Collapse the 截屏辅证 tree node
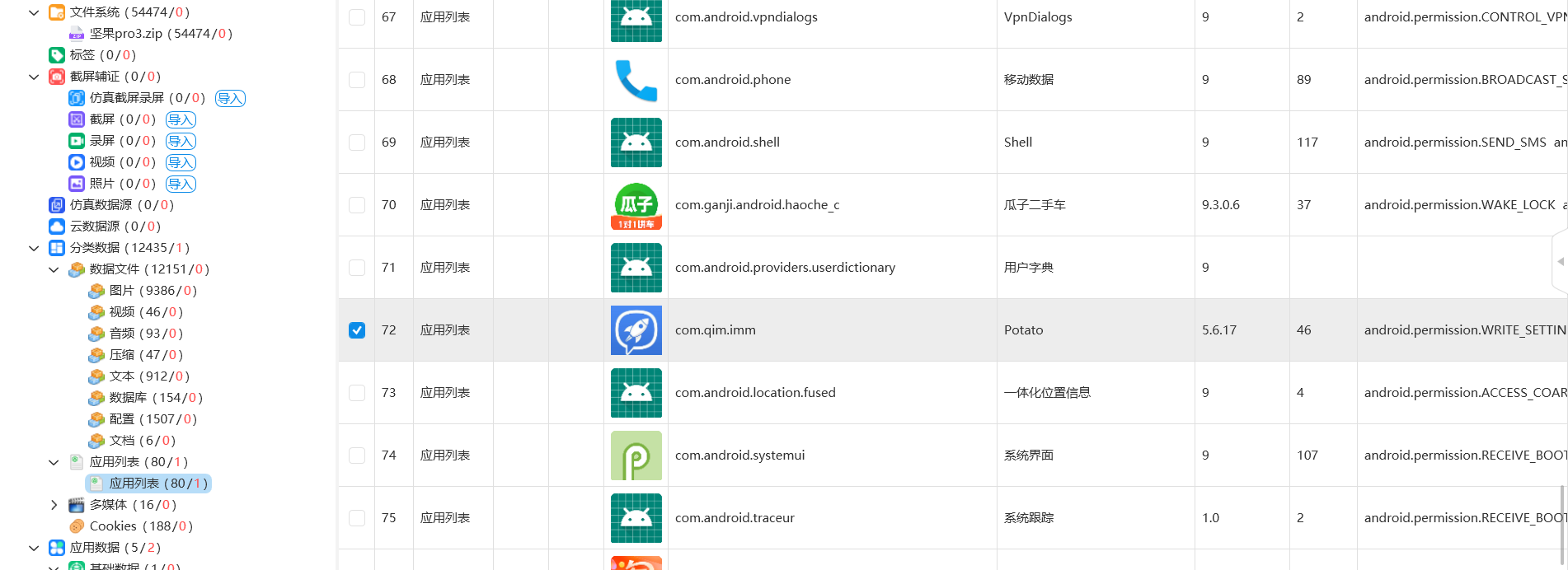1568x570 pixels. (34, 77)
